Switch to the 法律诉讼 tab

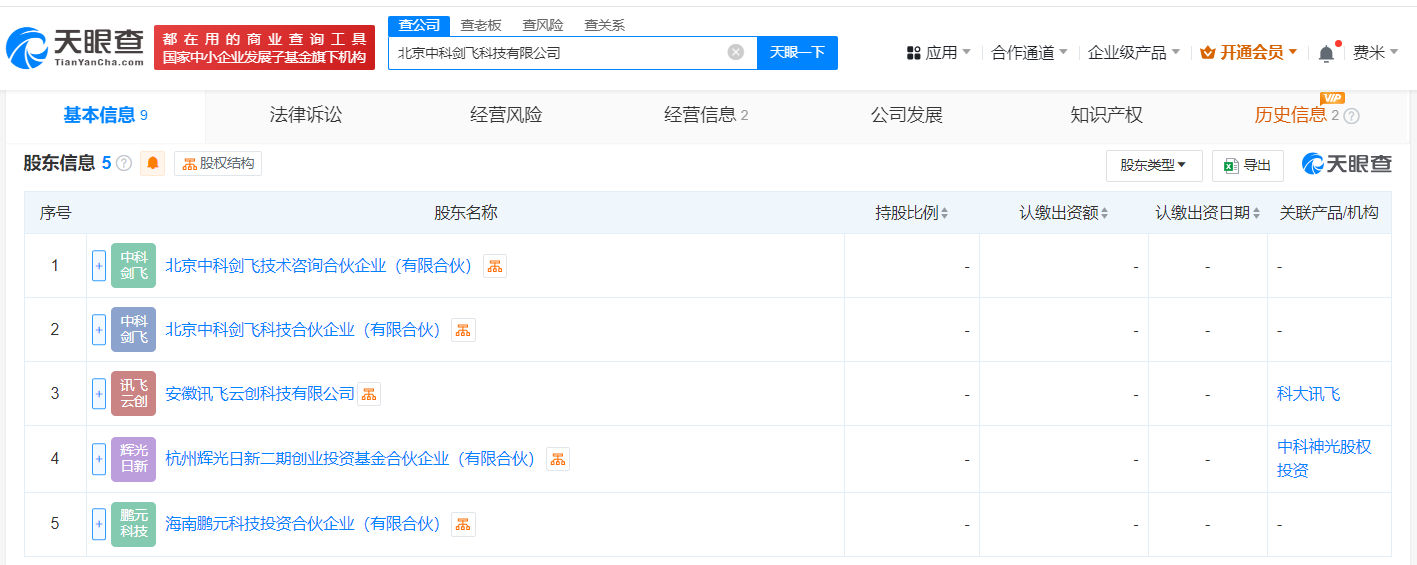pyautogui.click(x=306, y=115)
